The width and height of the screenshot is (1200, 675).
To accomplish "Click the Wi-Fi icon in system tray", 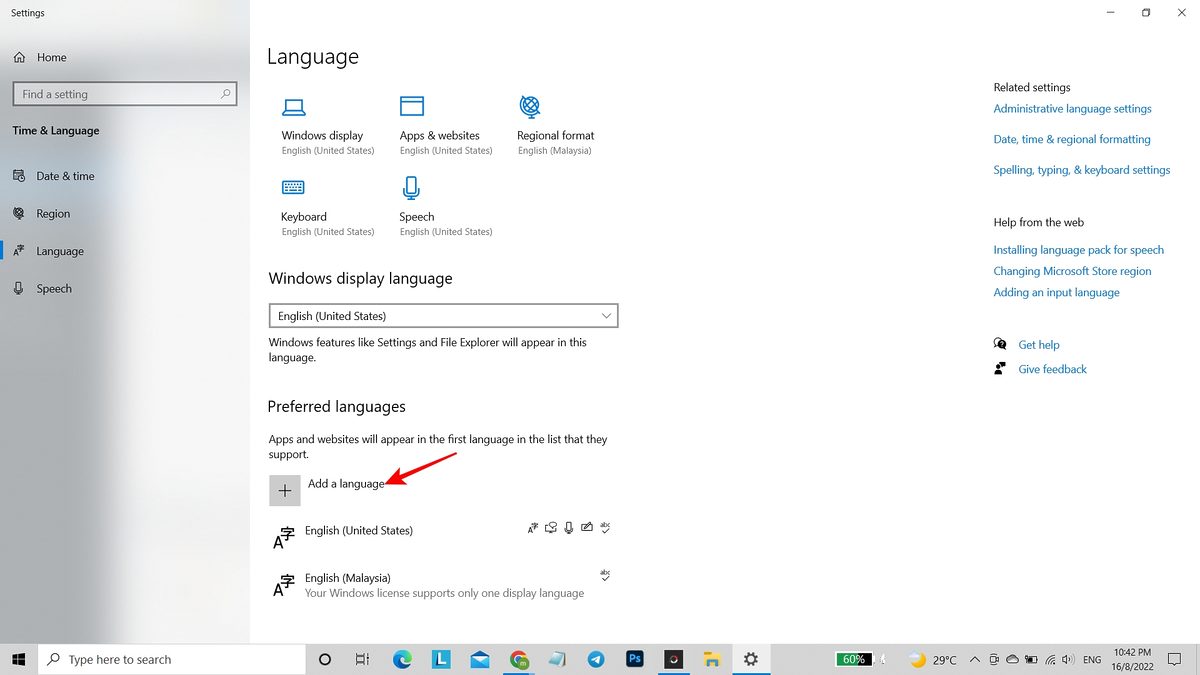I will 1051,660.
